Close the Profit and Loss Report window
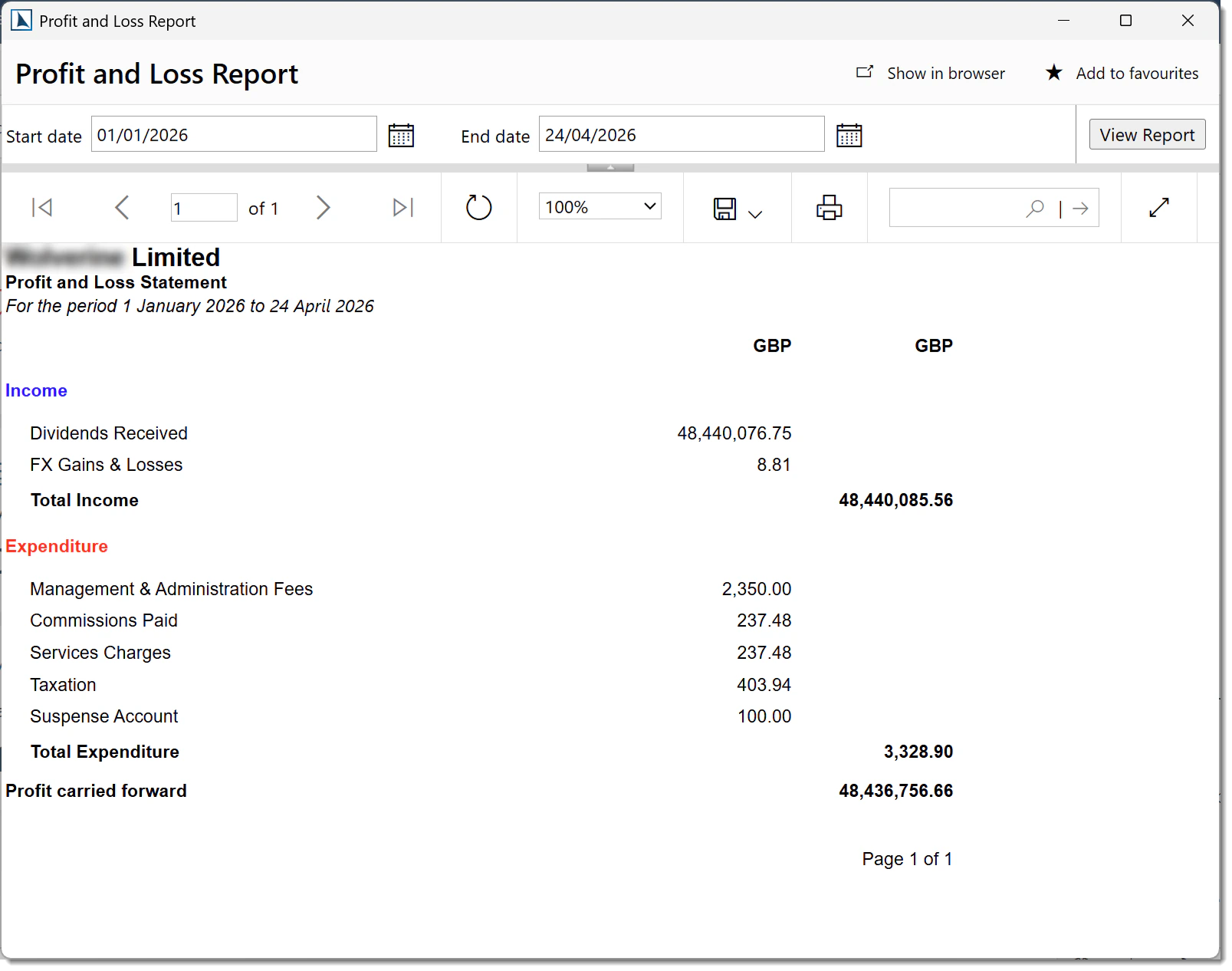 (x=1188, y=21)
